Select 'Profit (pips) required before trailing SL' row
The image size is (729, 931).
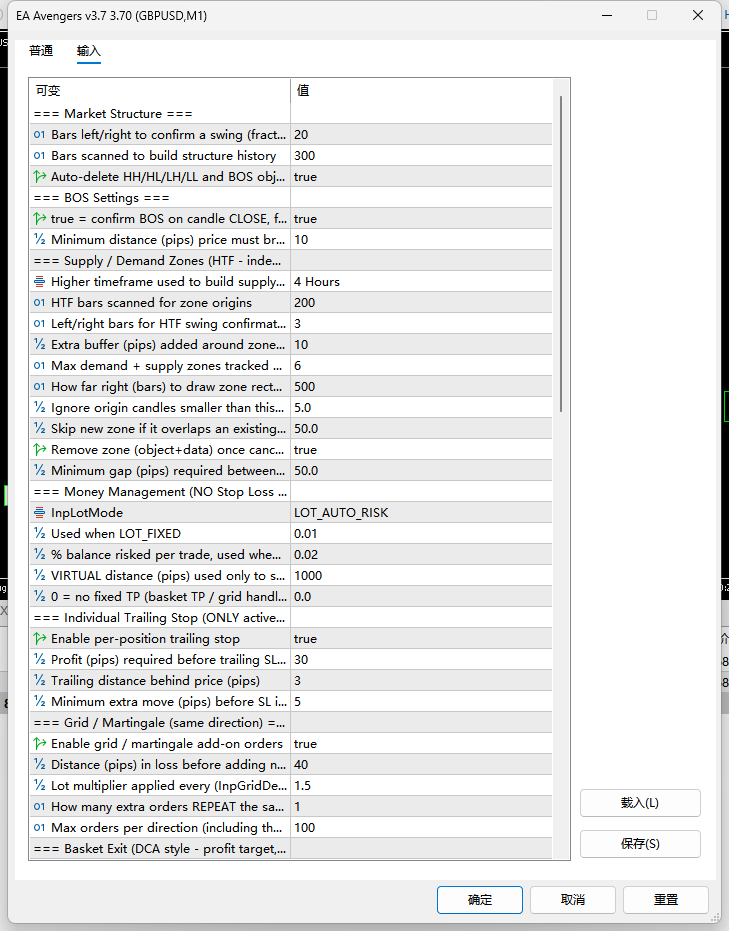[291, 660]
